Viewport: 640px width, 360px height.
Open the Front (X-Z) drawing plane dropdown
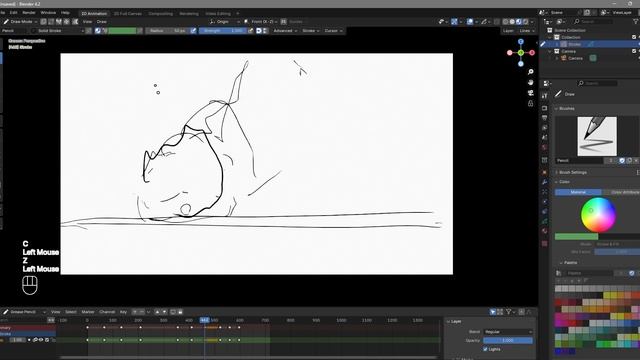(x=261, y=22)
